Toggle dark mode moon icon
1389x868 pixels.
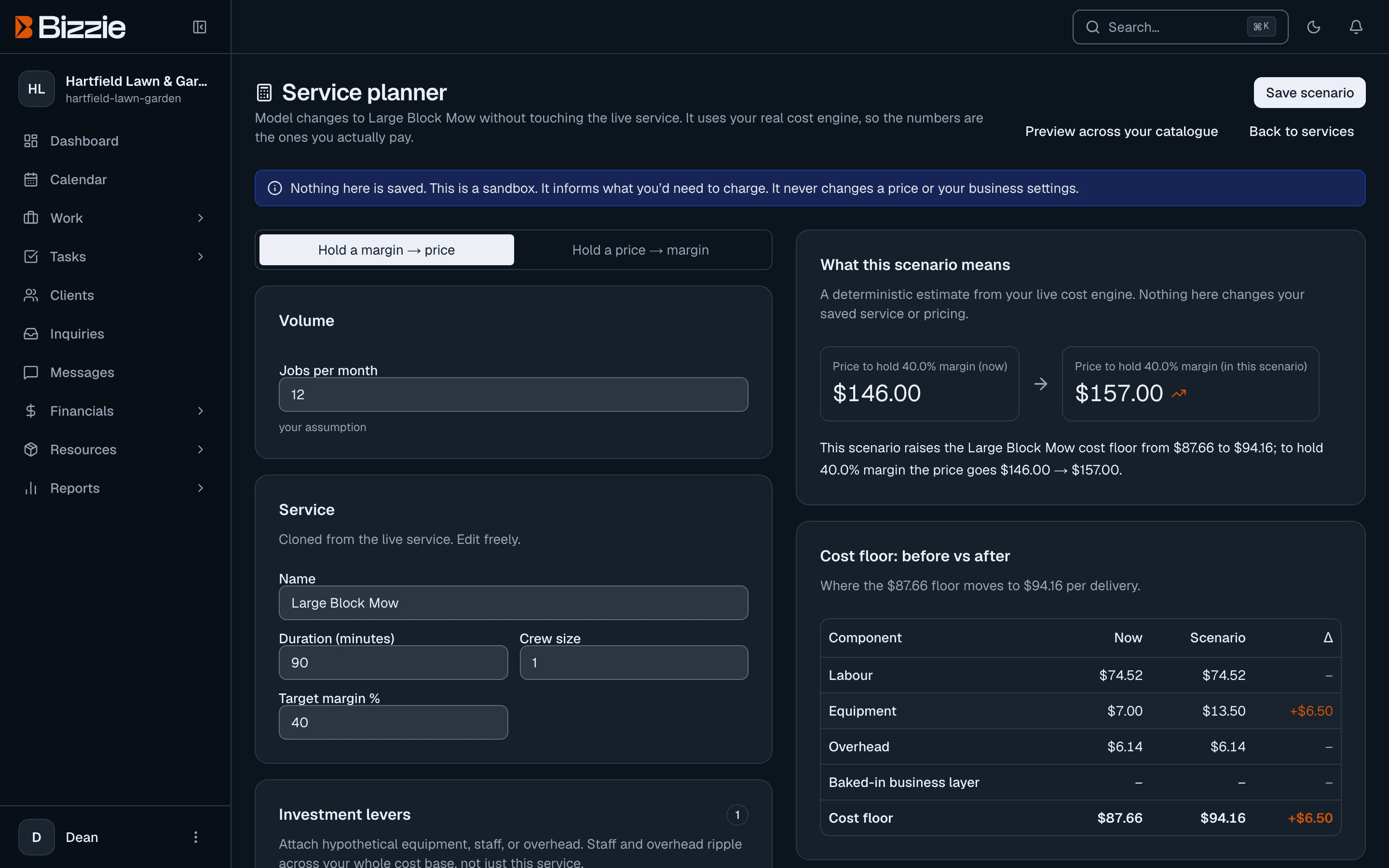pos(1314,27)
